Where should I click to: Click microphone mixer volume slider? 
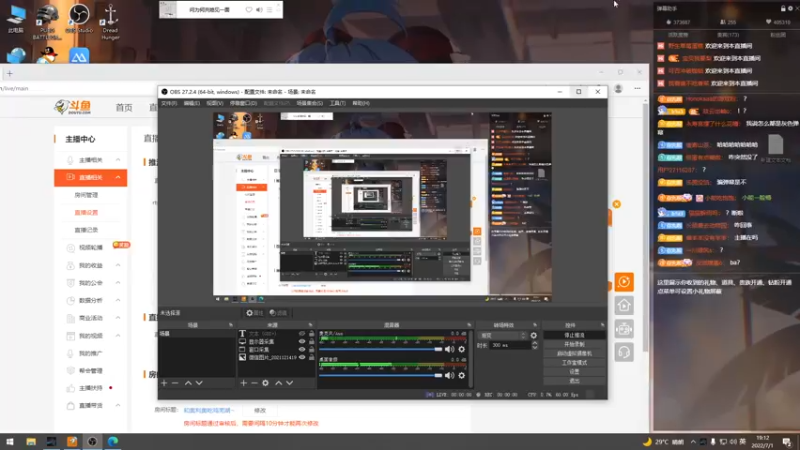[x=381, y=349]
